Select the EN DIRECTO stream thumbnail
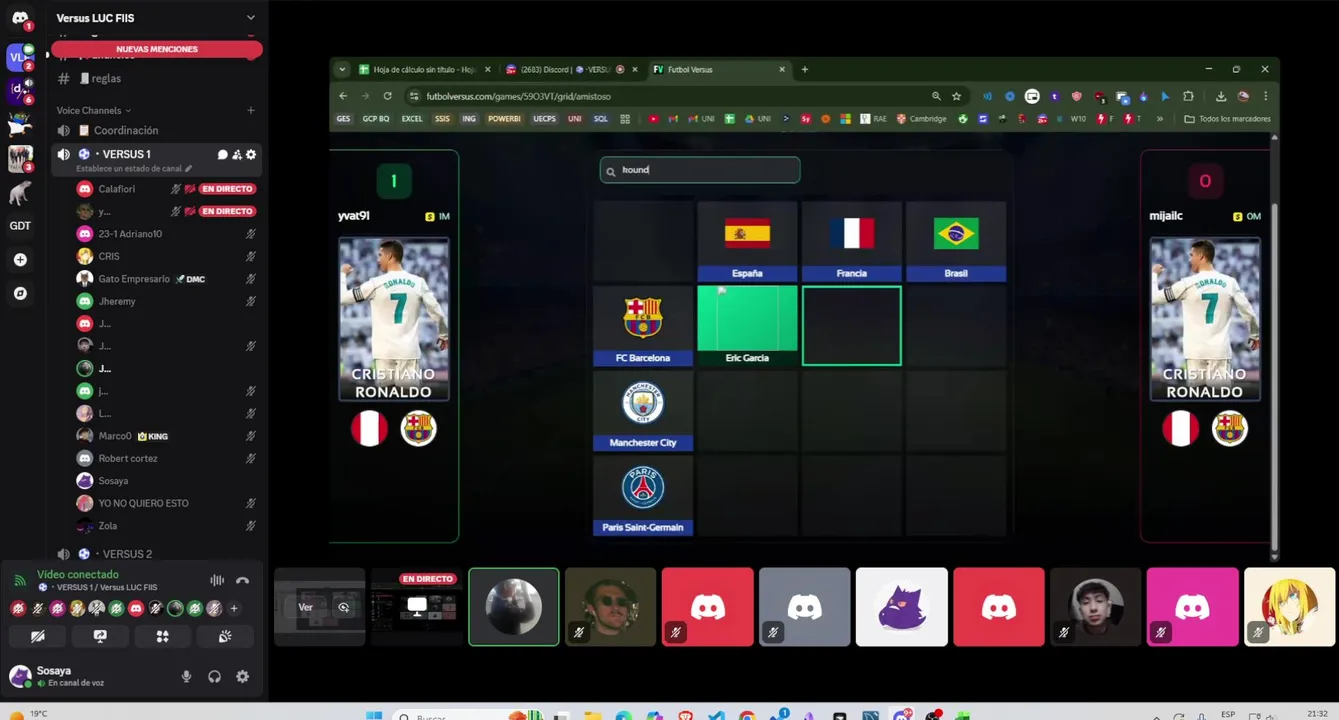 click(417, 607)
